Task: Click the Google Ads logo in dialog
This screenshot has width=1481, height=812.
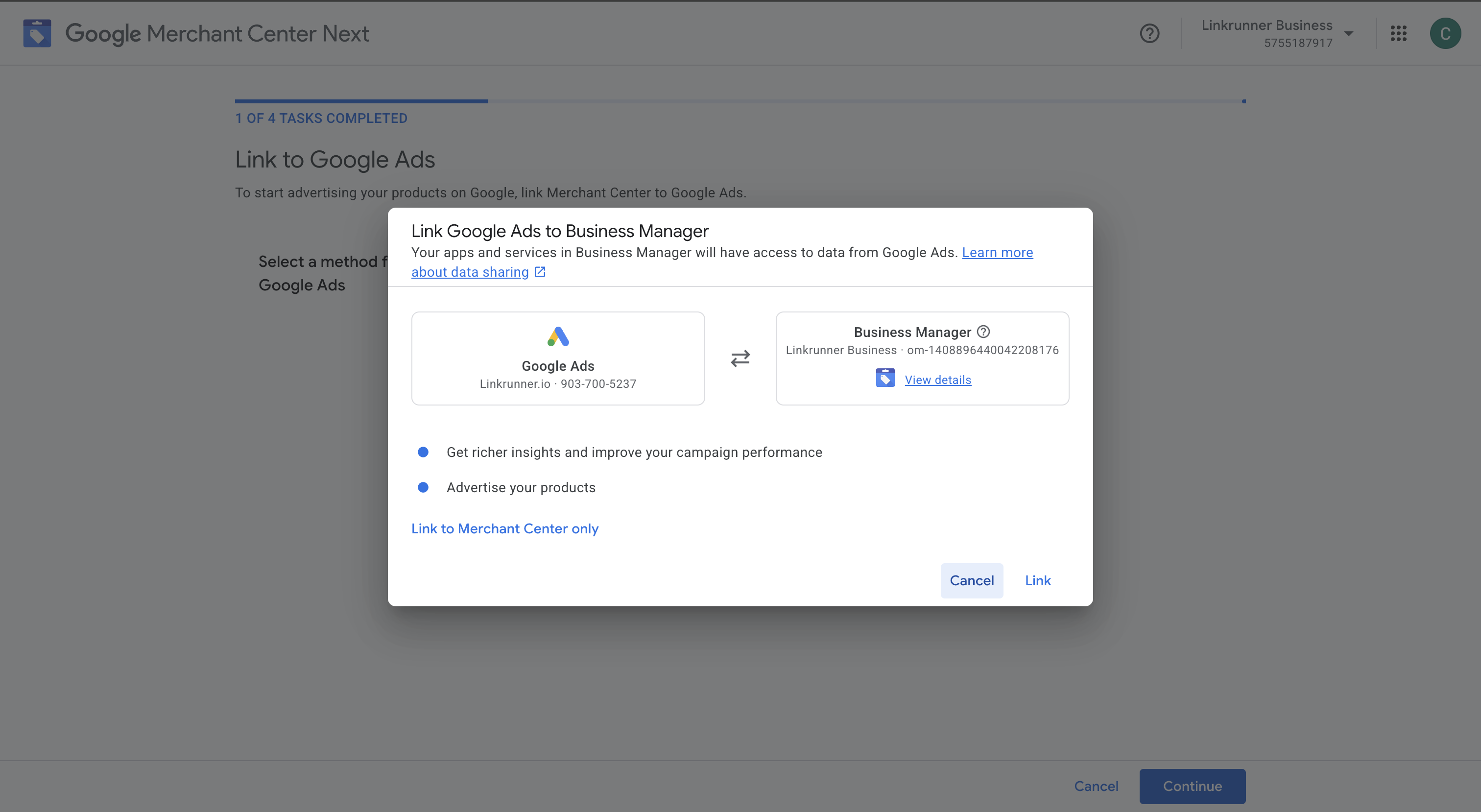Action: tap(558, 336)
